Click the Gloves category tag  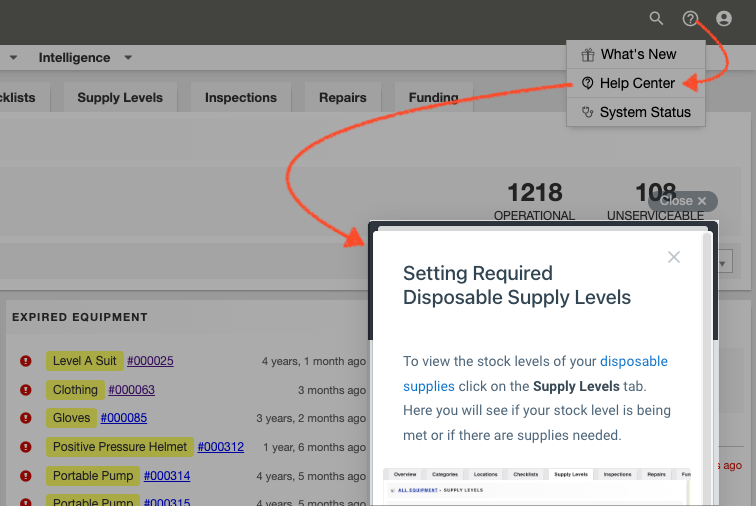click(x=71, y=418)
